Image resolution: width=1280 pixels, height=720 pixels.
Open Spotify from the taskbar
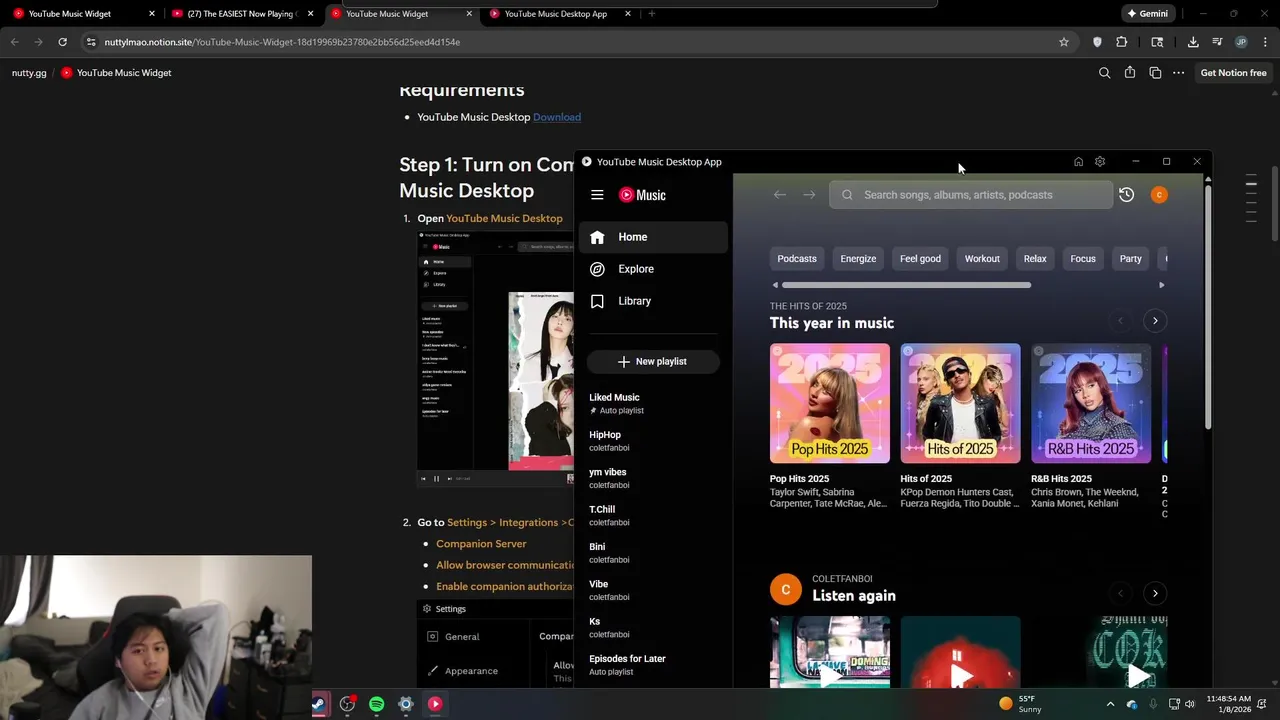click(x=377, y=704)
